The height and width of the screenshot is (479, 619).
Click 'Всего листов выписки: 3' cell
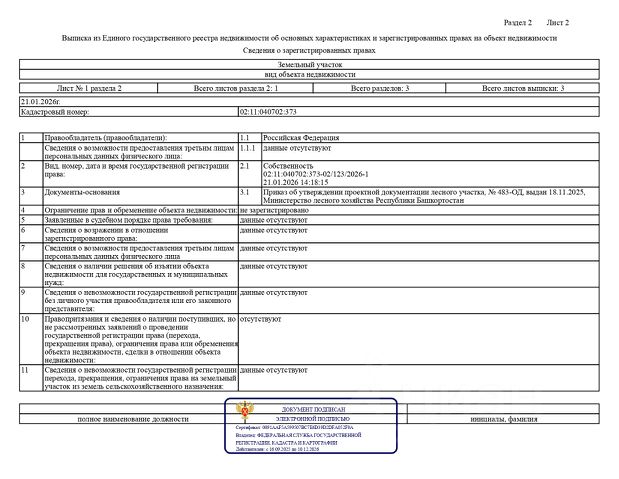(523, 88)
